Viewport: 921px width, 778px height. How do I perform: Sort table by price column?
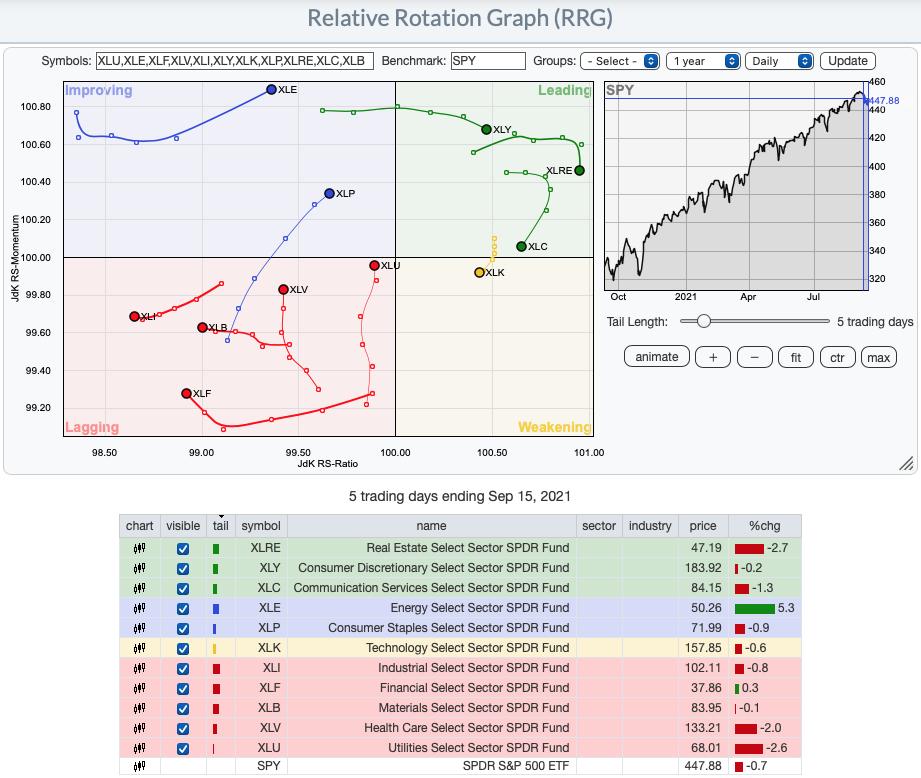point(703,526)
